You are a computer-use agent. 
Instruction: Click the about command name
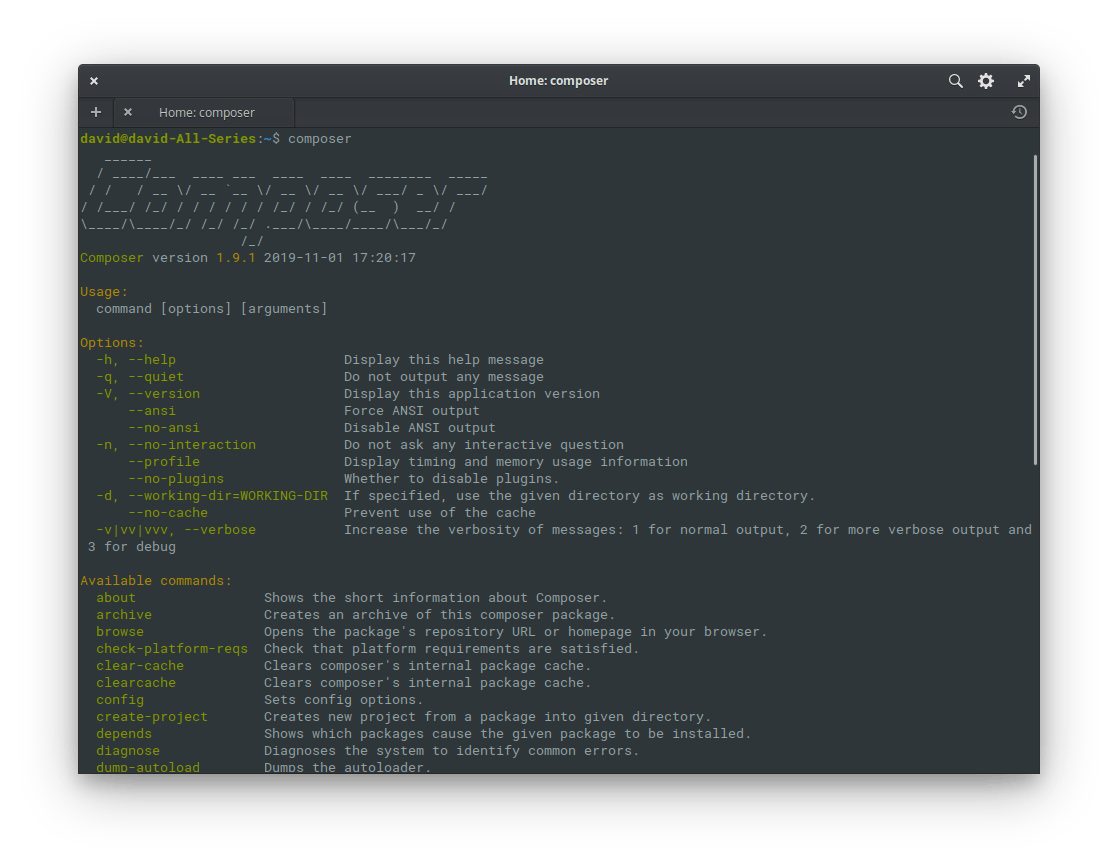coord(116,598)
